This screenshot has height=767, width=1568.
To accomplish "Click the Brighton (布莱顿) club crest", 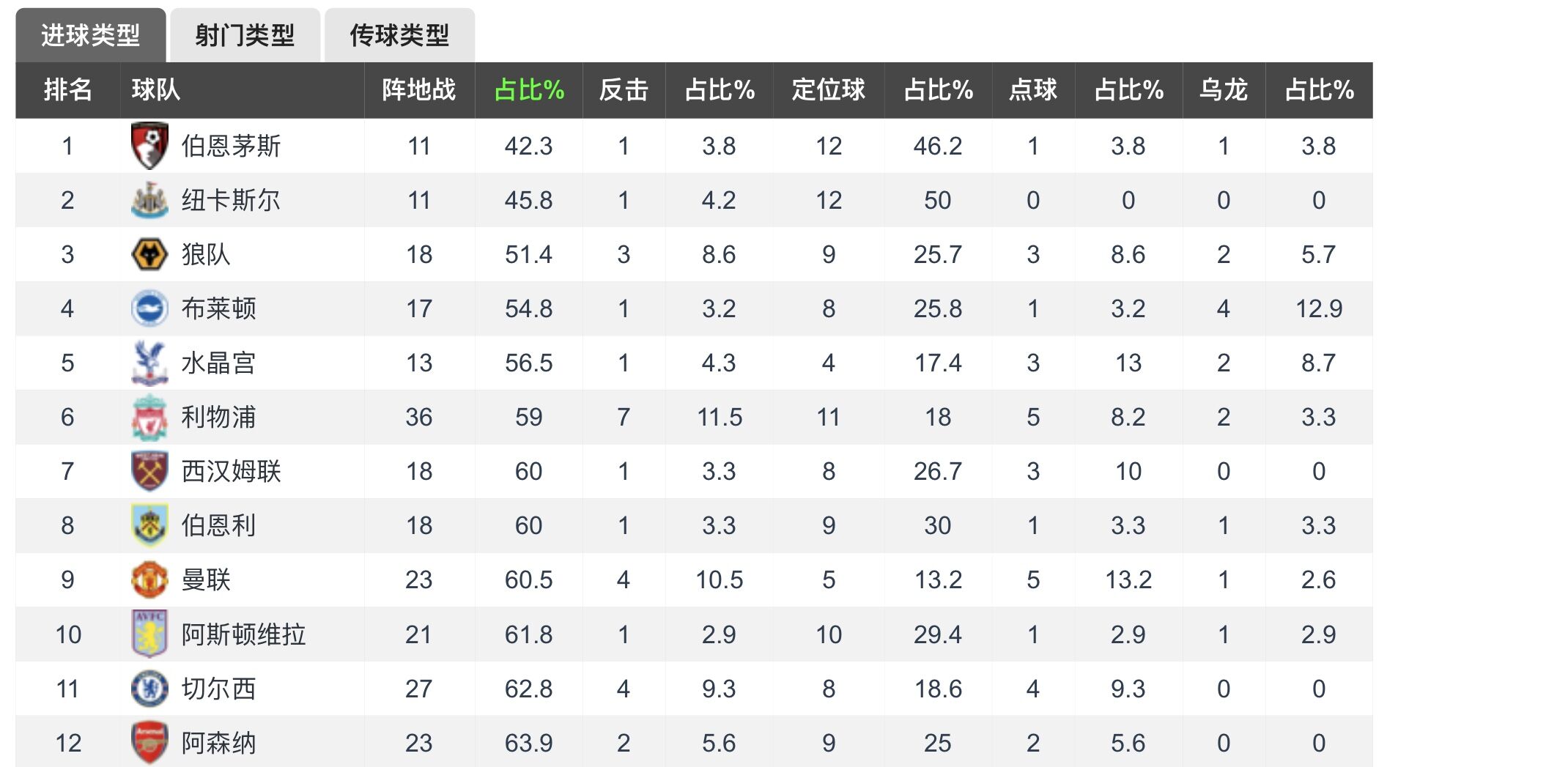I will tap(149, 308).
